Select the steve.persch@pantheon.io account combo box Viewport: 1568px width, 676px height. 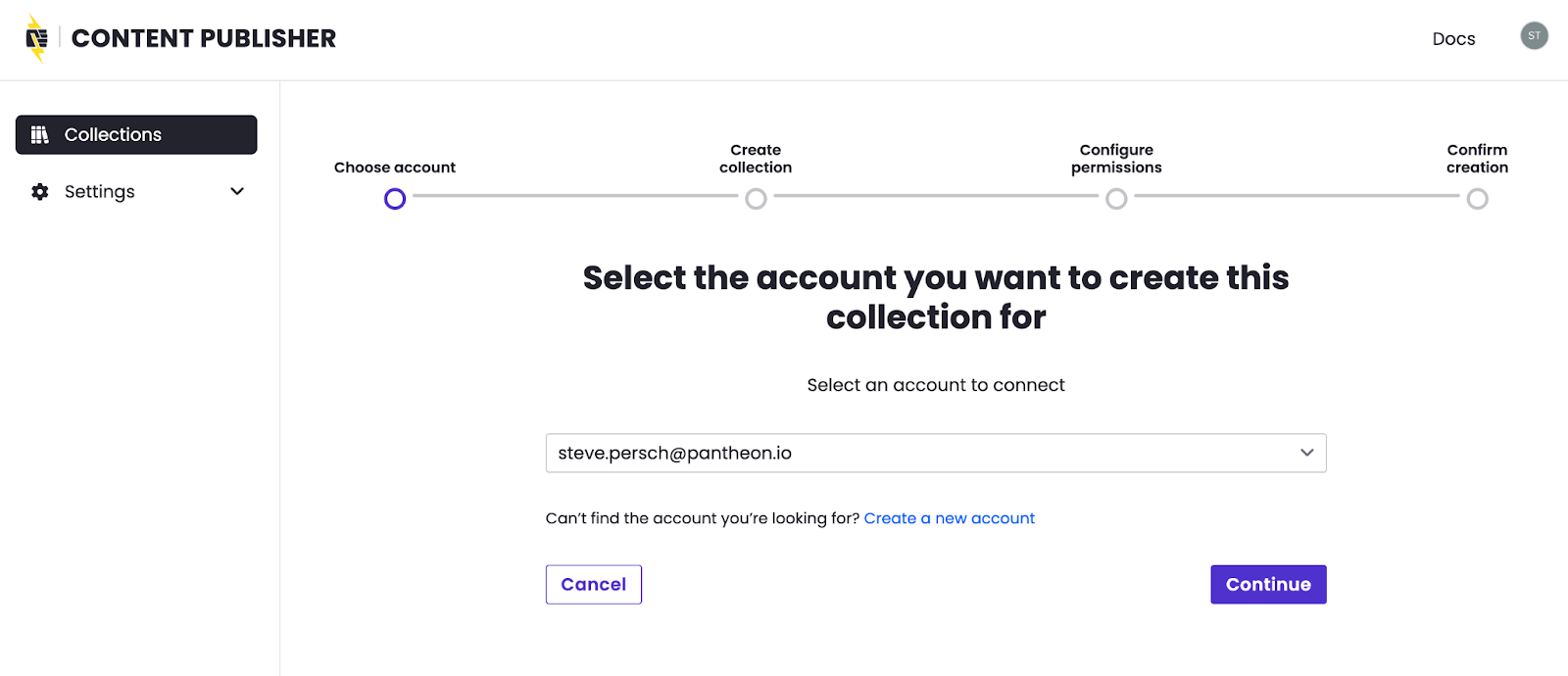[x=921, y=453]
